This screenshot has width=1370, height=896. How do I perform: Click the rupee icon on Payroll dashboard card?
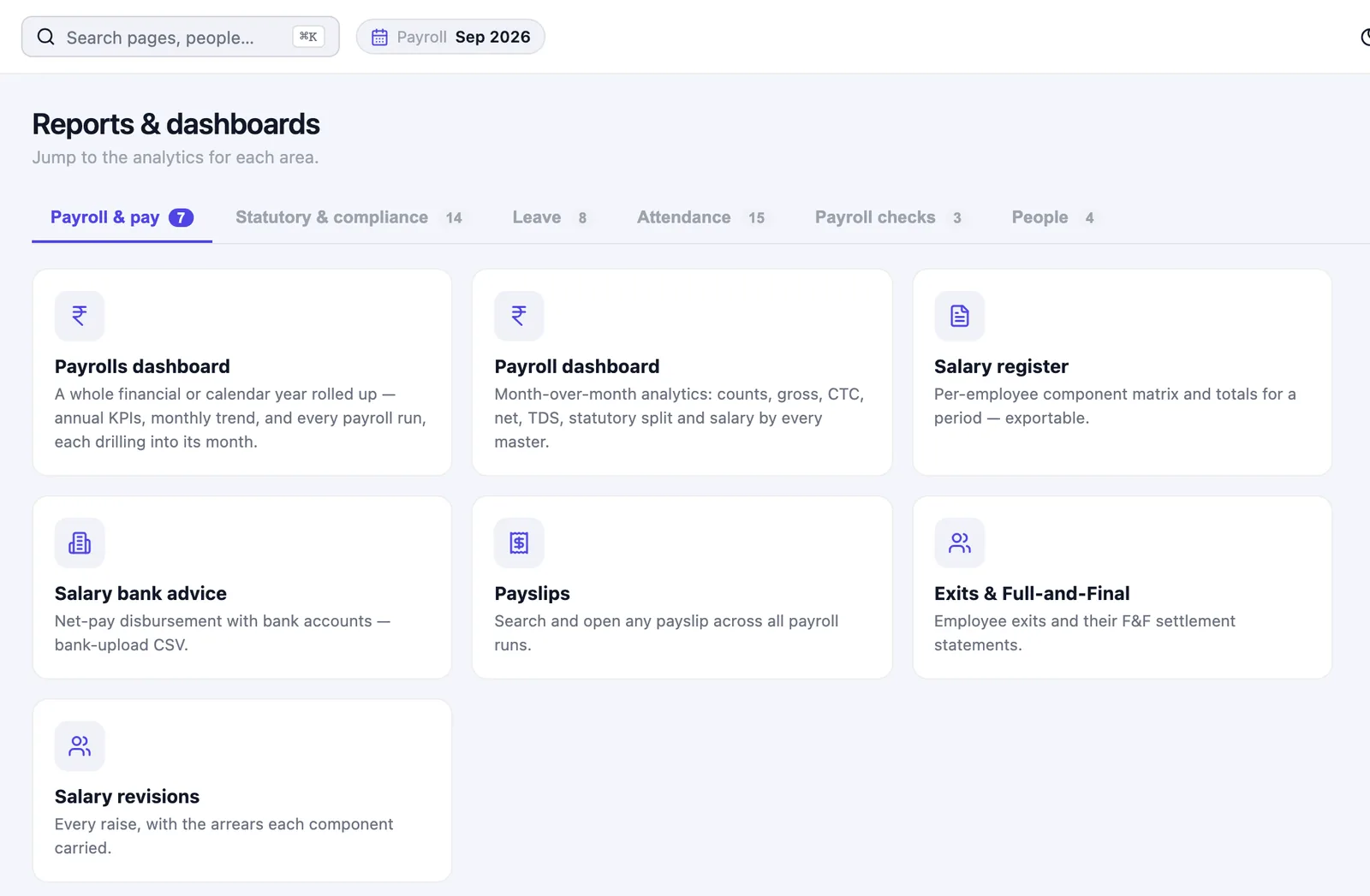[519, 316]
